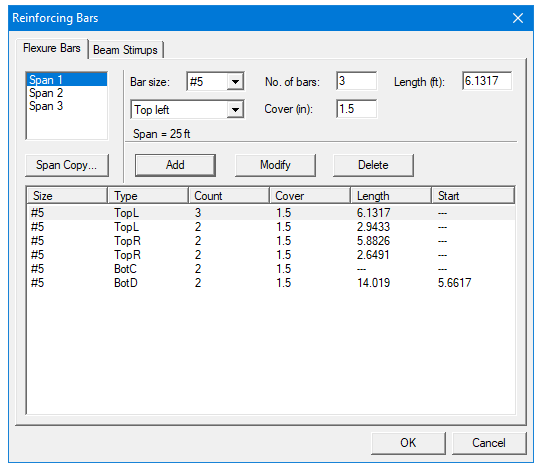Select the TopR row with length 5.8826
This screenshot has height=469, width=540.
point(271,241)
